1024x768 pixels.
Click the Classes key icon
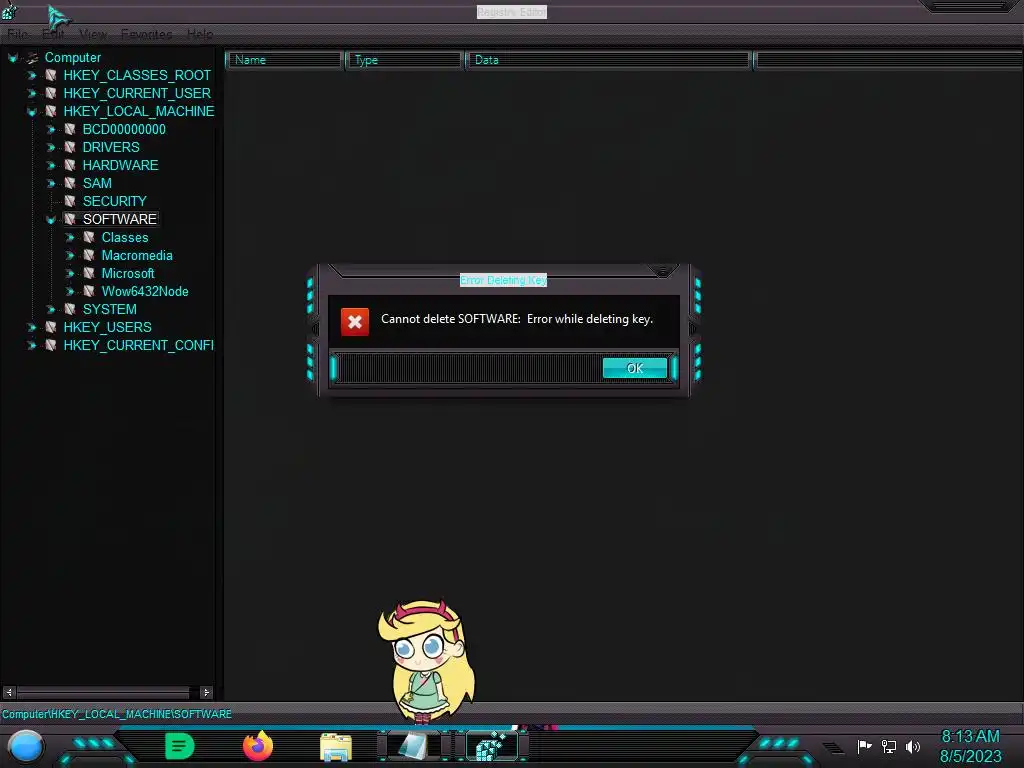point(88,237)
